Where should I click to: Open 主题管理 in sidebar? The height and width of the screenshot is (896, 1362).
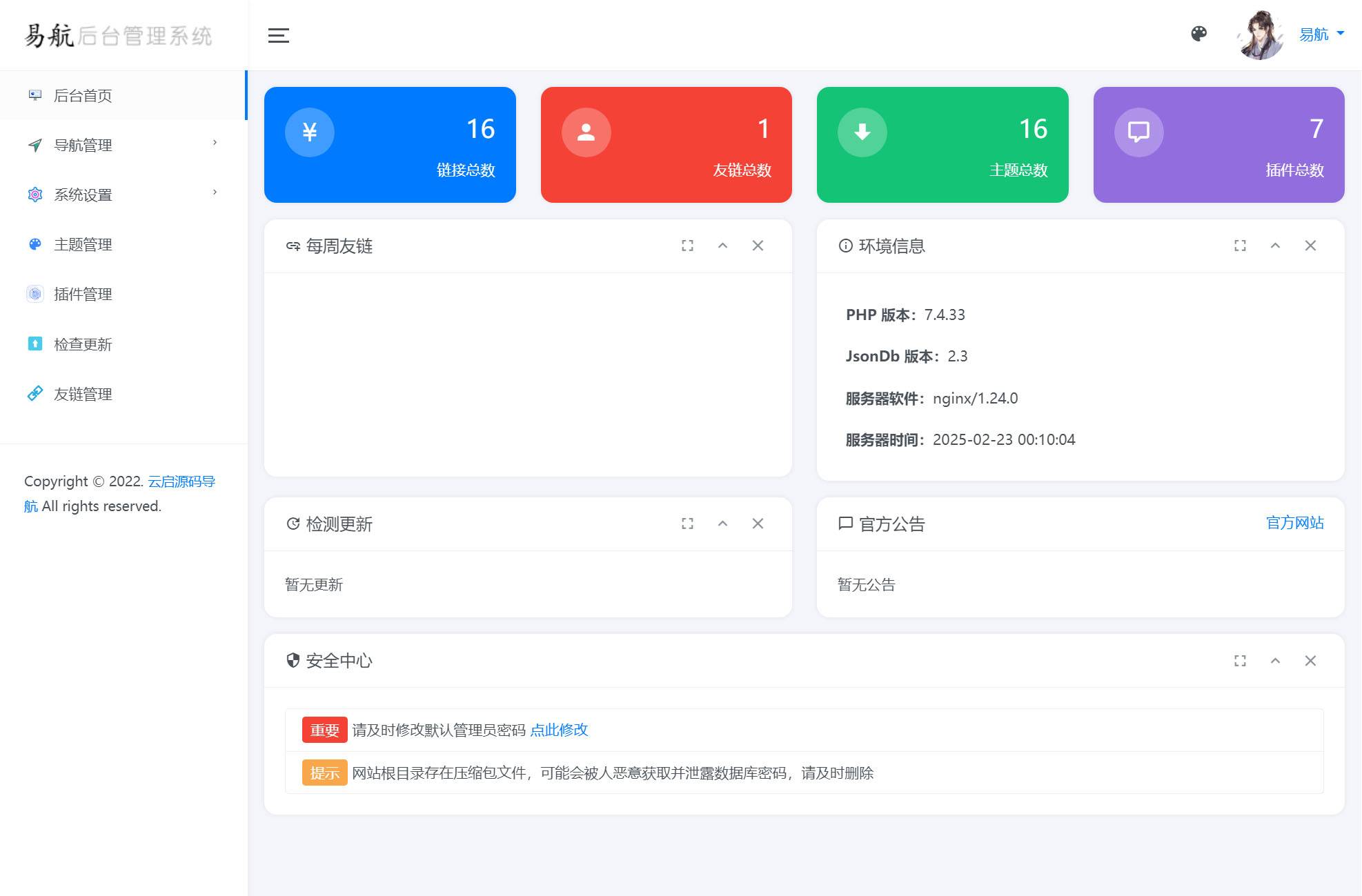[x=83, y=244]
